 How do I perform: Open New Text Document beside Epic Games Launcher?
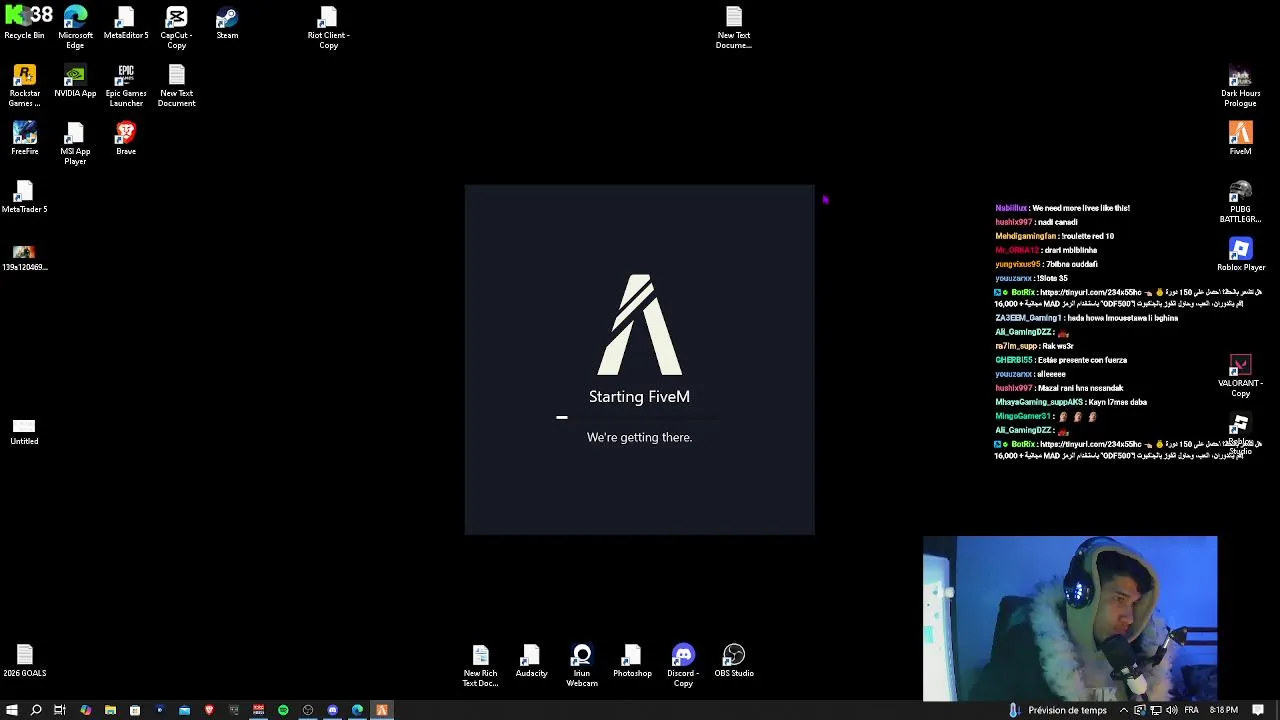point(176,86)
